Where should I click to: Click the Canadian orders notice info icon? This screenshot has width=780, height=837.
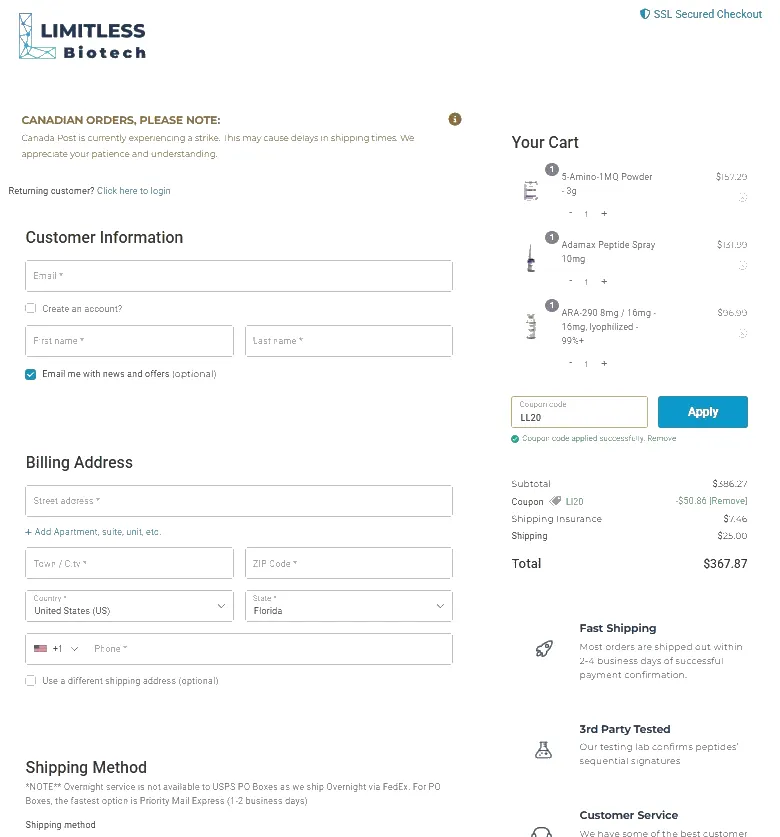(454, 119)
